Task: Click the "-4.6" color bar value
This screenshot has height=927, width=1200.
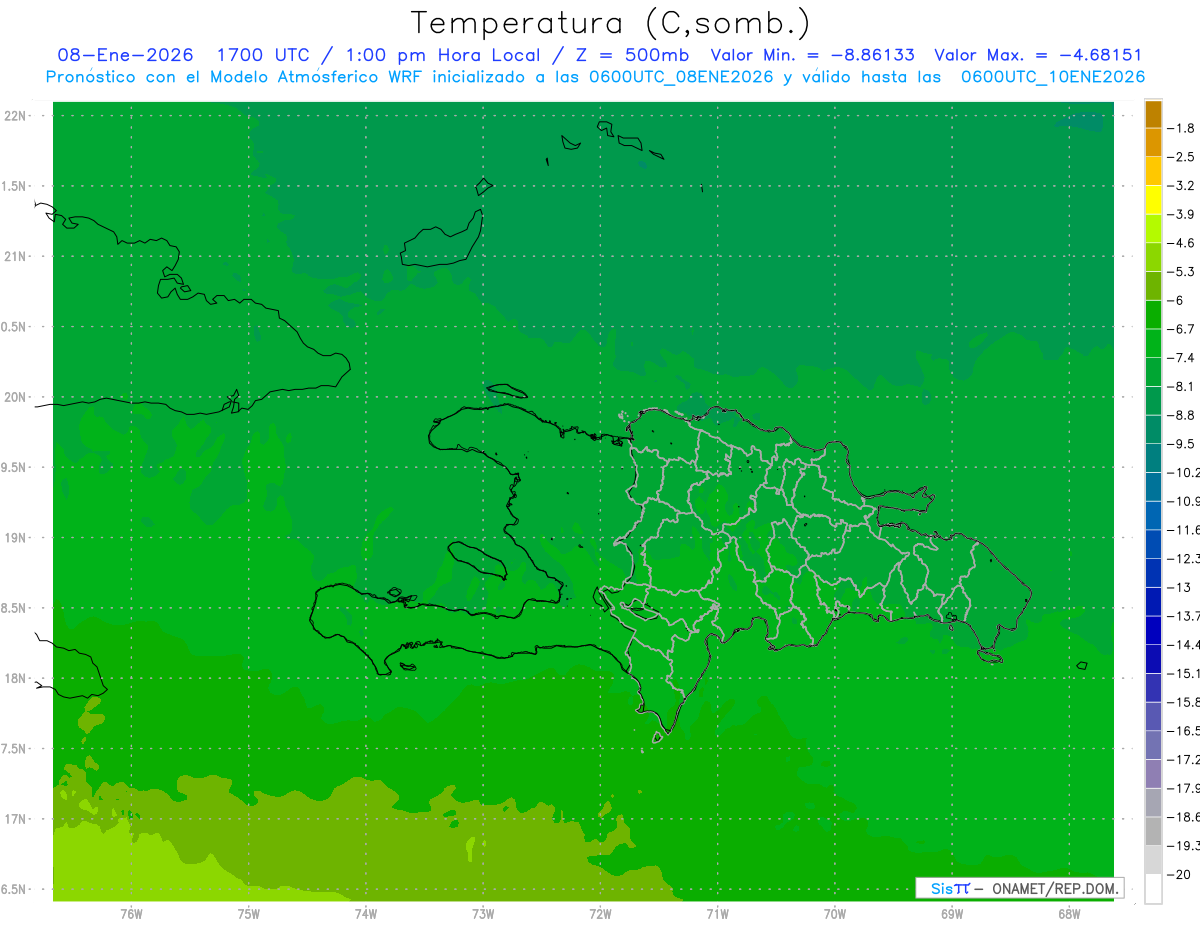Action: 1181,243
